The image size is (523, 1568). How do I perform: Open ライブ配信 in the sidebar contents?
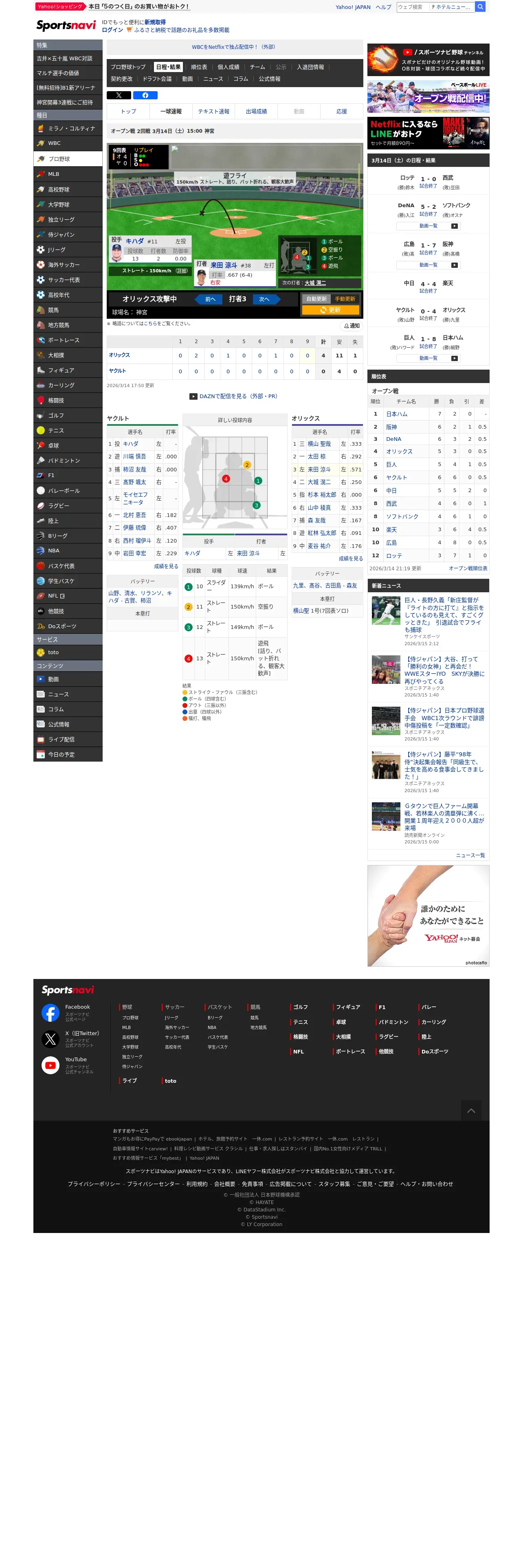click(68, 740)
